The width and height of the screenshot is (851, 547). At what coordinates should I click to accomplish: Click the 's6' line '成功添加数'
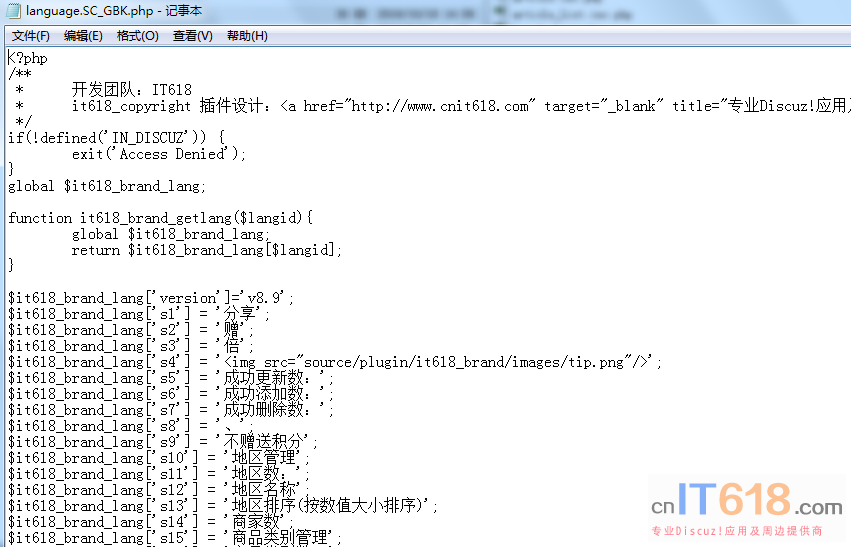click(x=170, y=394)
